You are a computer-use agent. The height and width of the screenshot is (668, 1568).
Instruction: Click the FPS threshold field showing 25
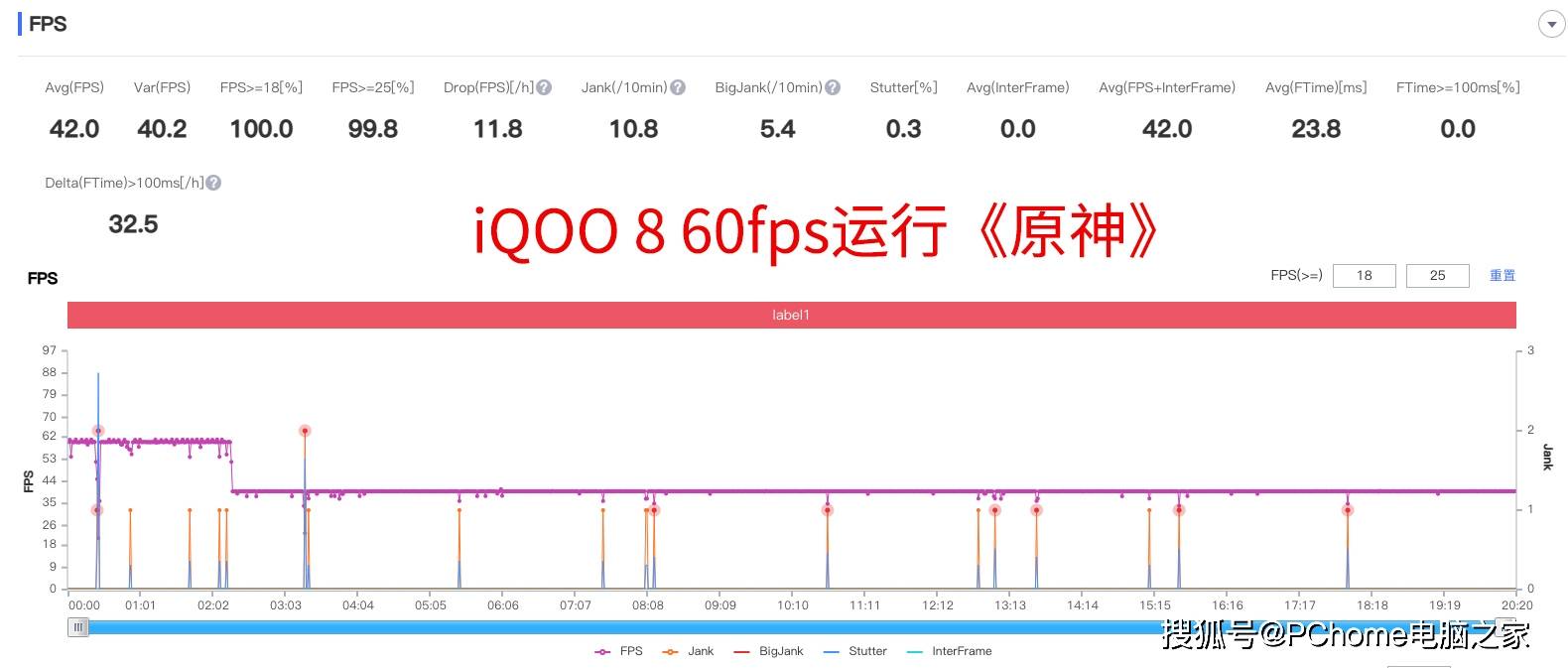(x=1437, y=275)
